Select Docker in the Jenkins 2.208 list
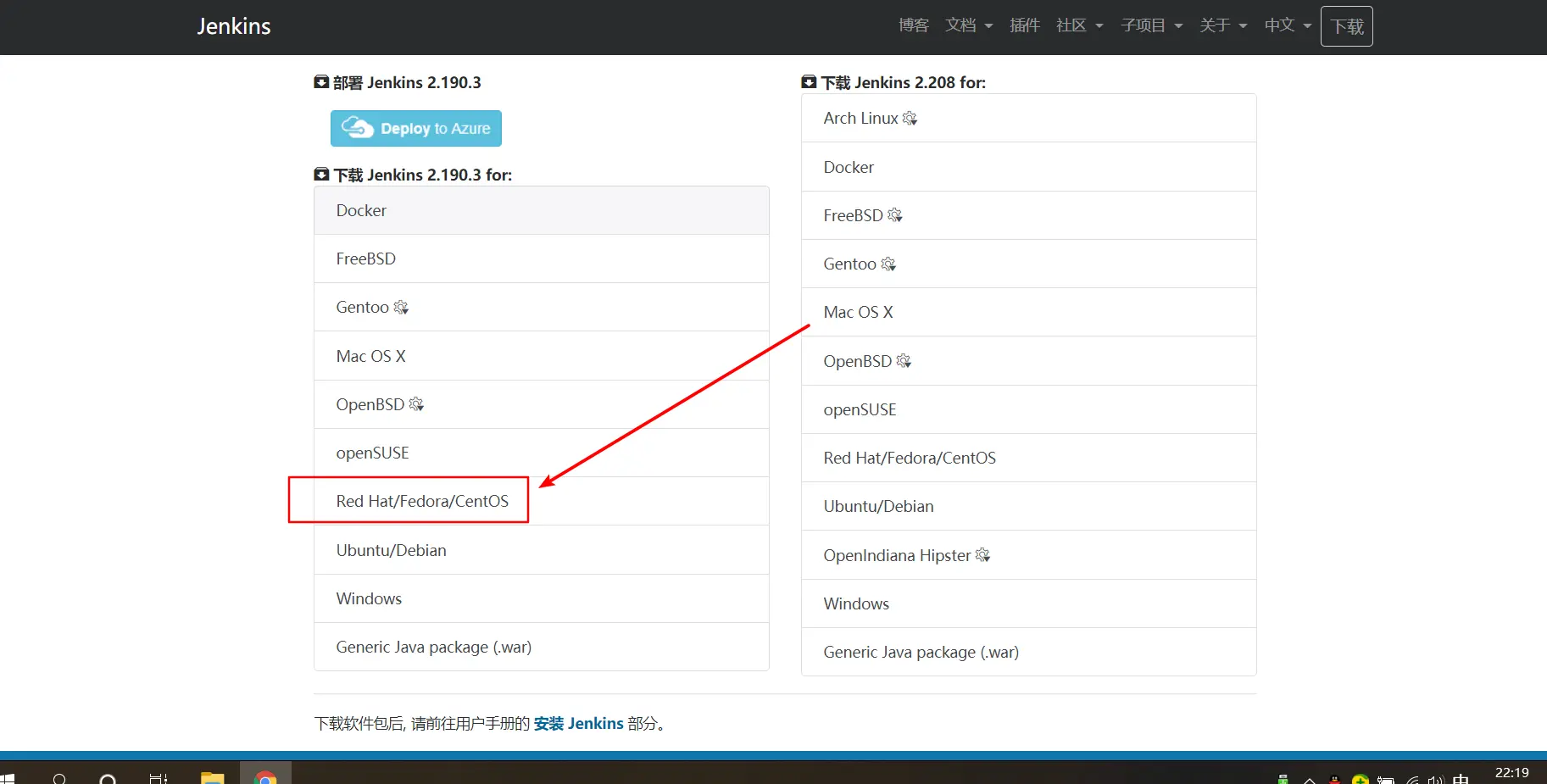 coord(1029,167)
